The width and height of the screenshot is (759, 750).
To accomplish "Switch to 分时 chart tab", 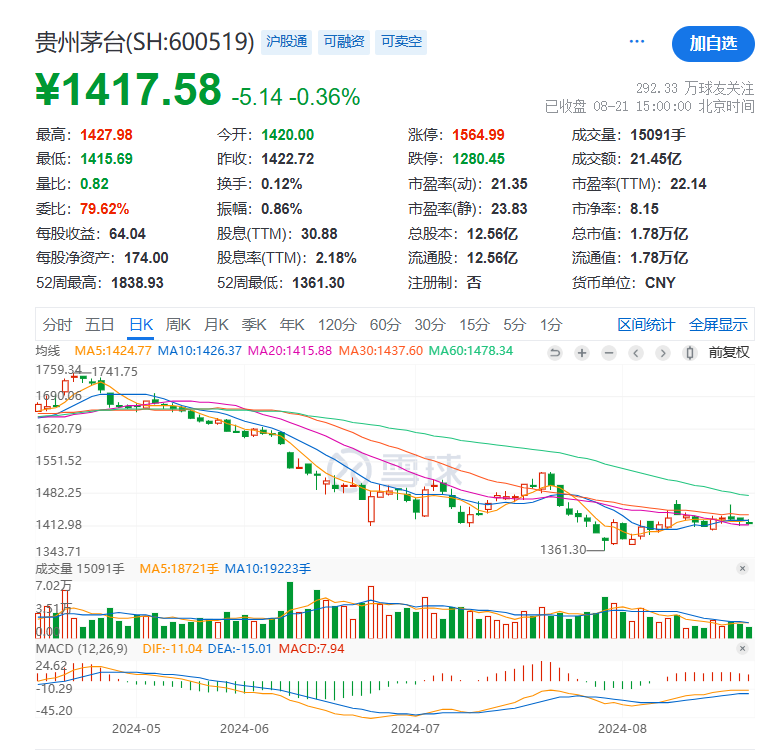I will click(57, 324).
